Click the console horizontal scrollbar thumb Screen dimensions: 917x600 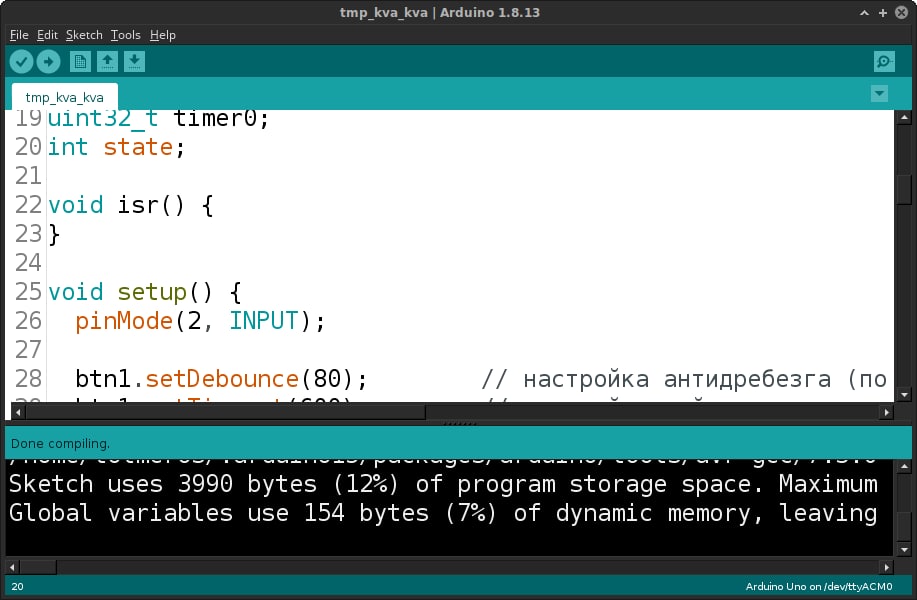[x=38, y=567]
